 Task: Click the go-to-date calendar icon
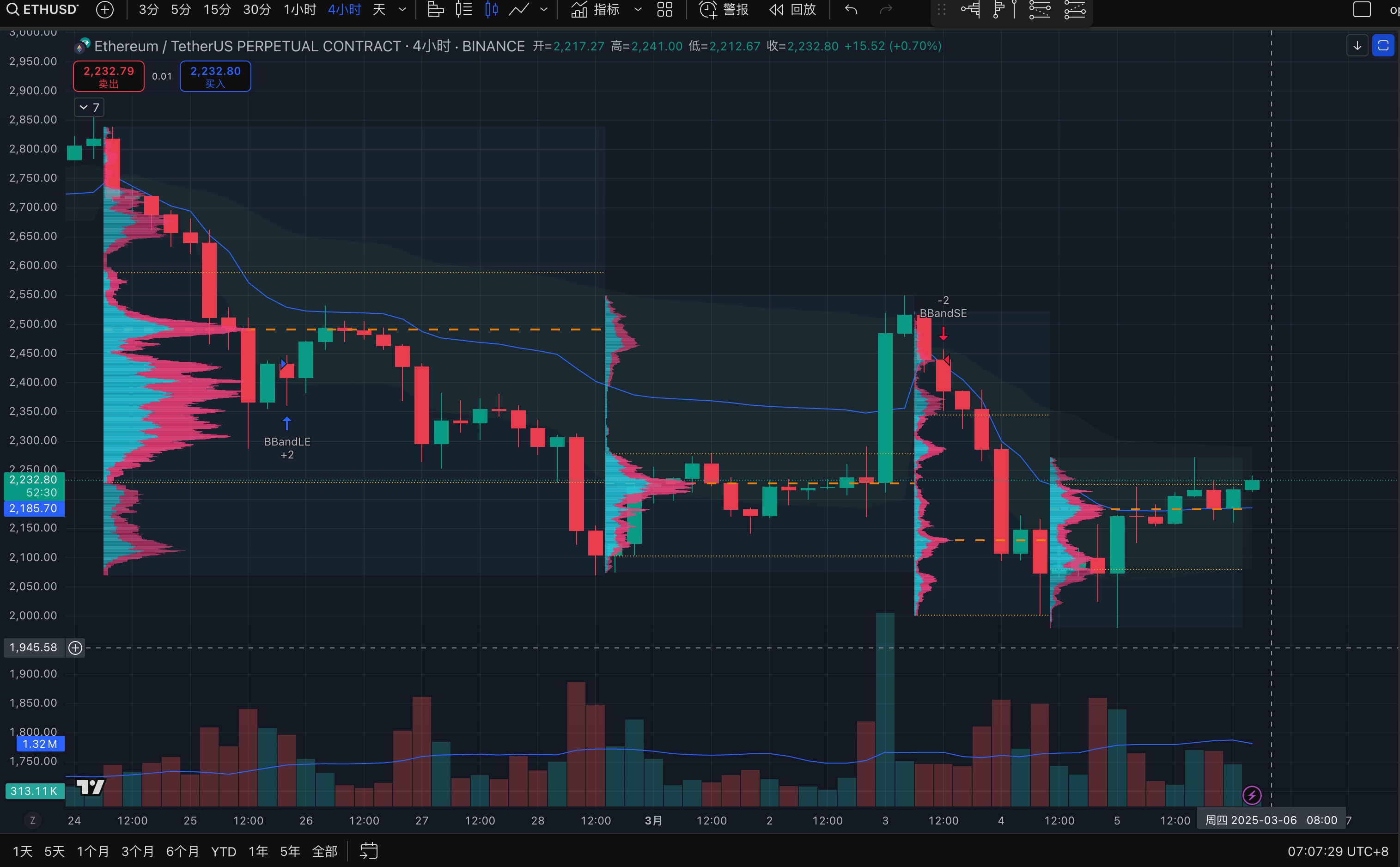(x=369, y=851)
